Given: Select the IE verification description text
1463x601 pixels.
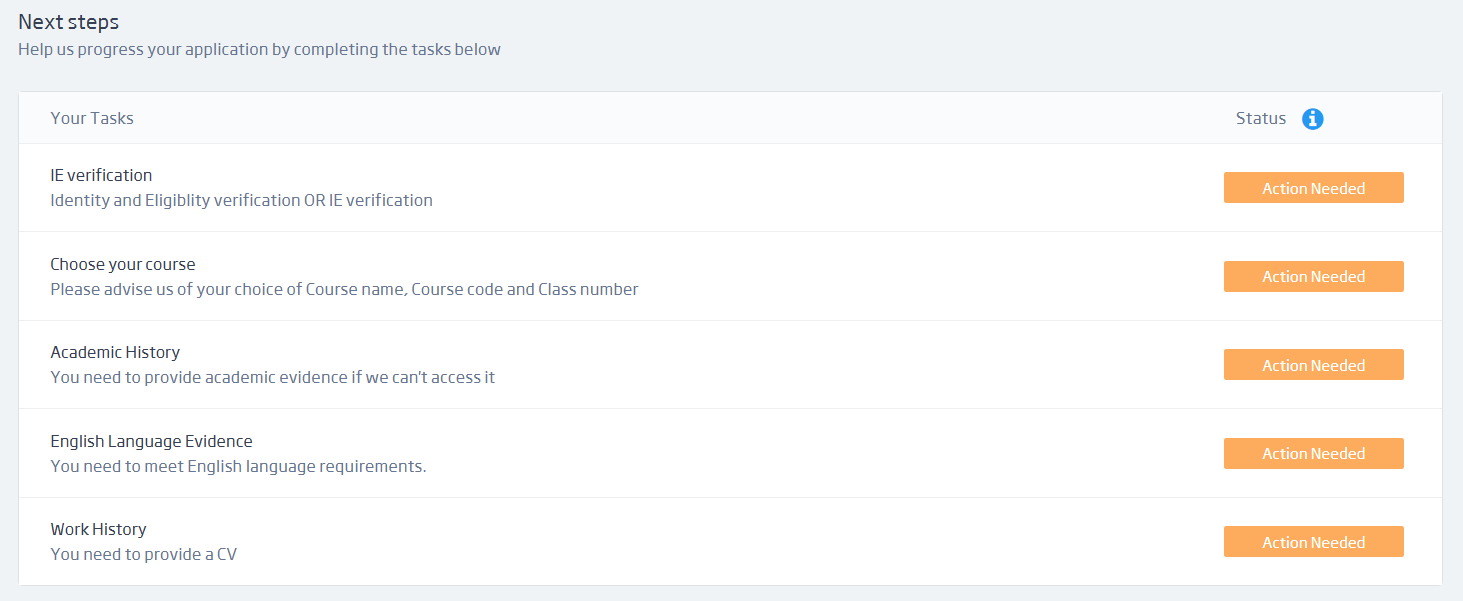Looking at the screenshot, I should (241, 200).
